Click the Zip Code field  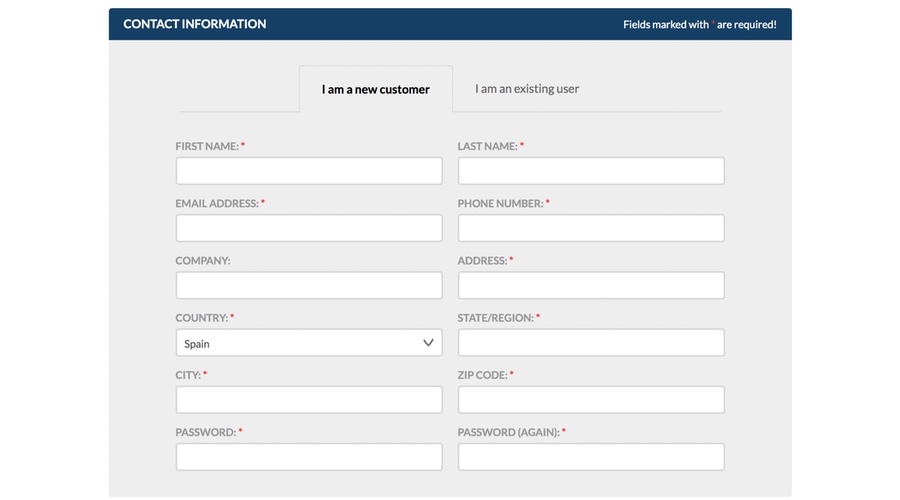591,399
